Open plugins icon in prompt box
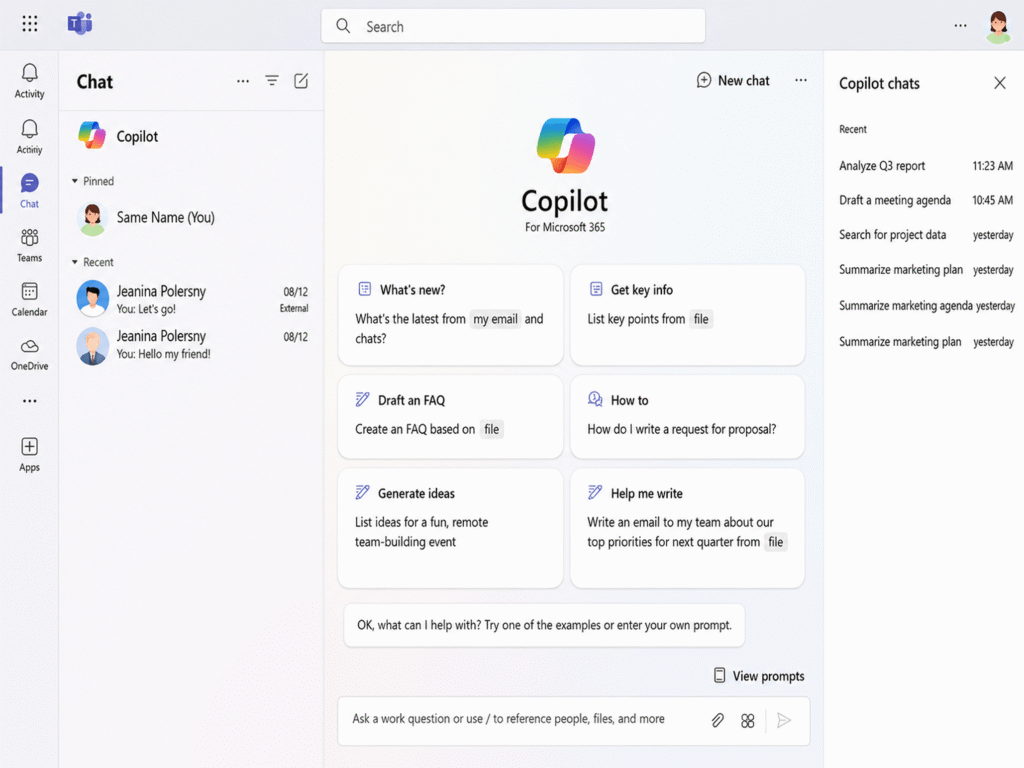The height and width of the screenshot is (768, 1024). tap(748, 720)
